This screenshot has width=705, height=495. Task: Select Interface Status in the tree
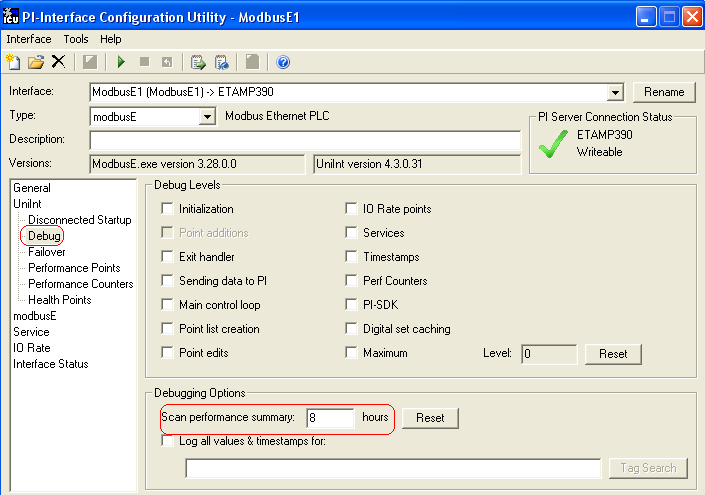coord(51,364)
